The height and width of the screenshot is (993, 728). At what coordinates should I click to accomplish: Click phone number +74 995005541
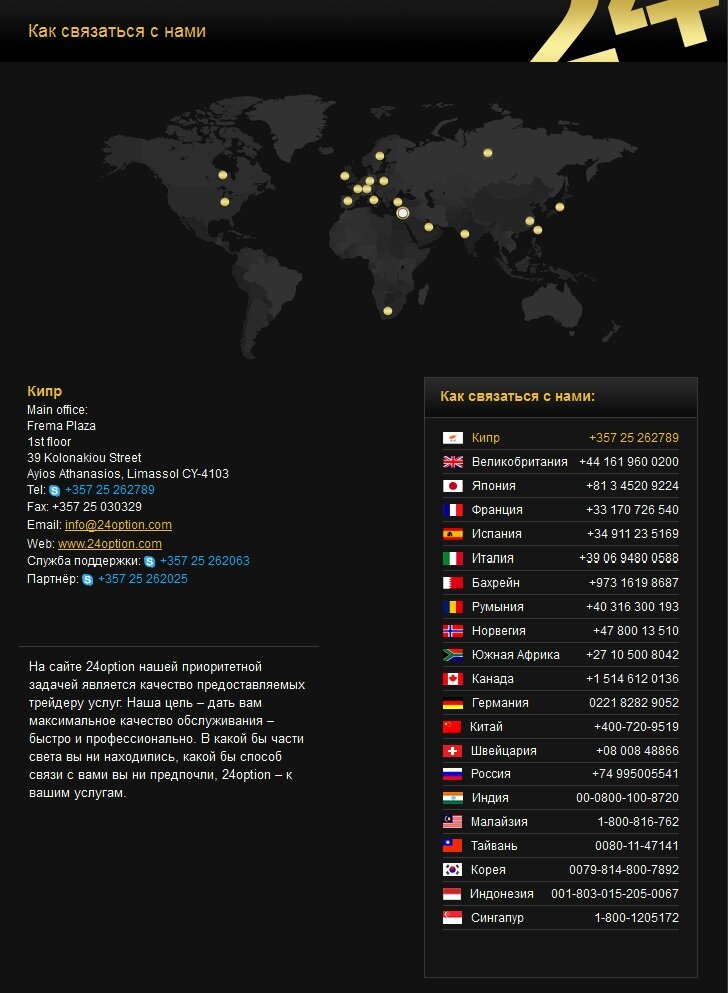click(x=636, y=773)
